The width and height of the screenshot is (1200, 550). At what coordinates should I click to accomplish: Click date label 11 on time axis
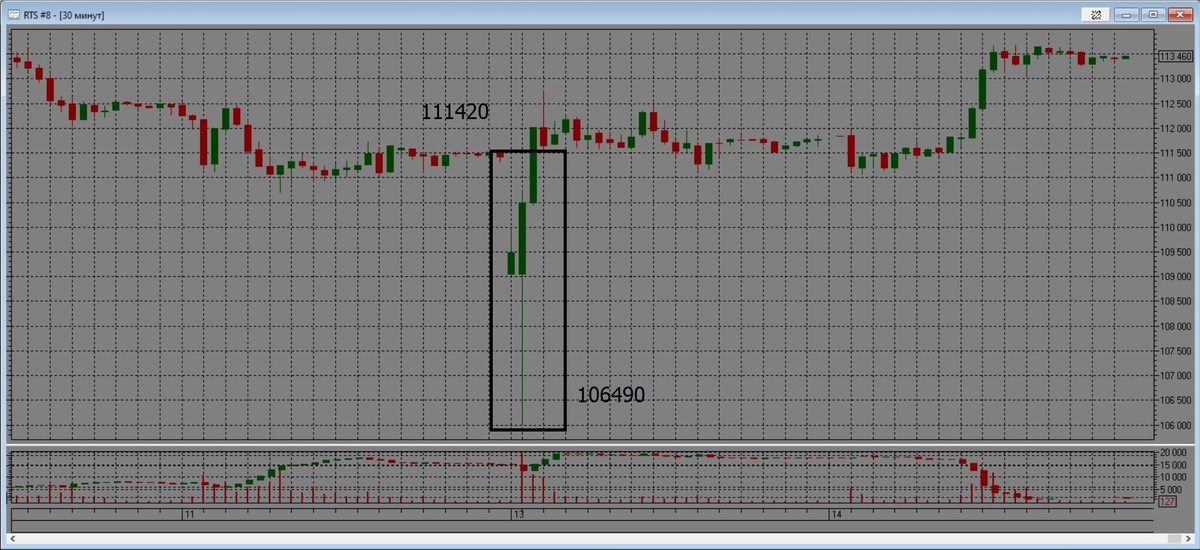188,514
